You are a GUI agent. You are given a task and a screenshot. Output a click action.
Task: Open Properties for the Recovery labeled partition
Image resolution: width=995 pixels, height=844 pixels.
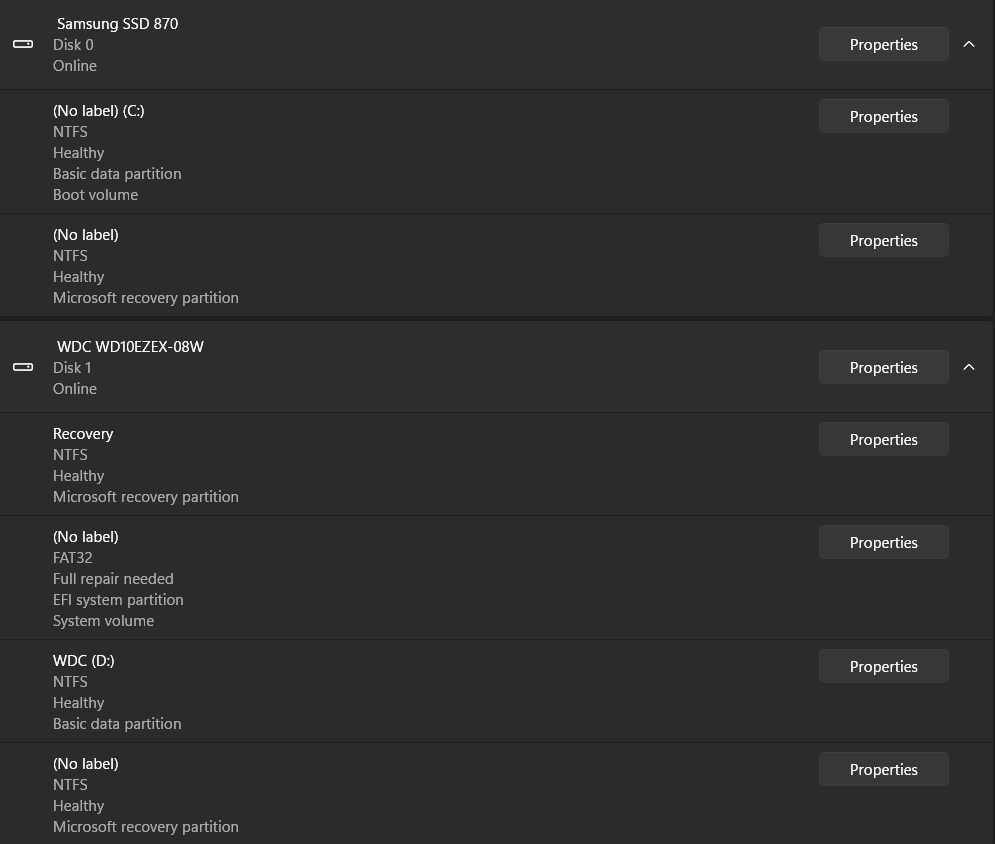[x=883, y=439]
